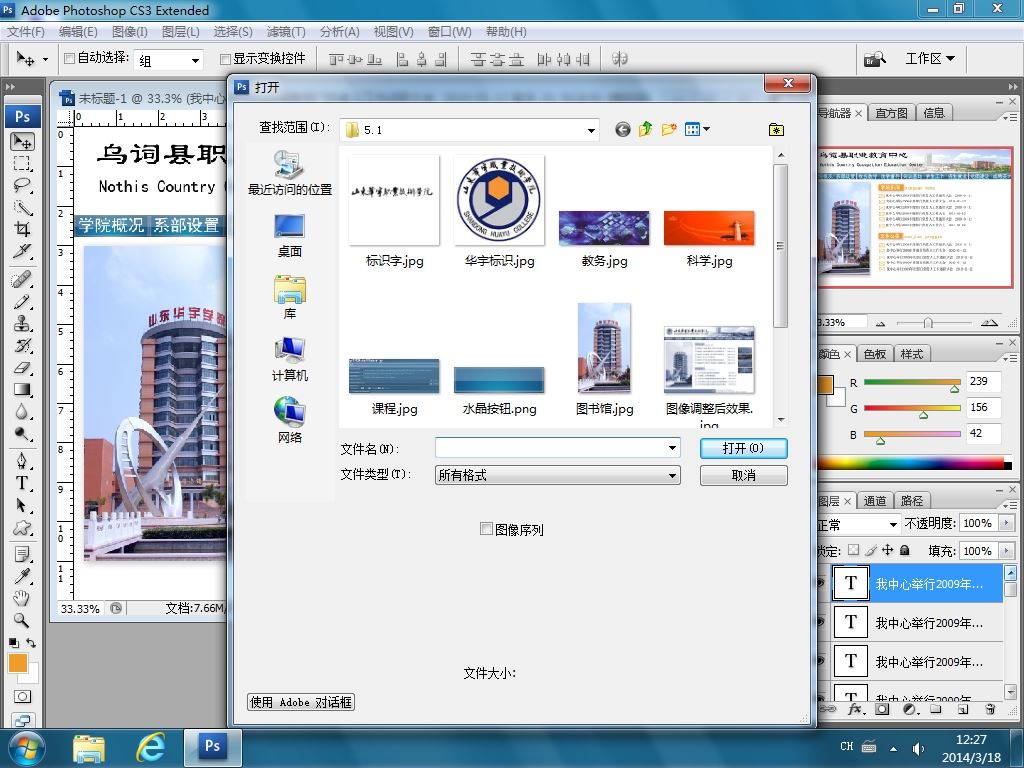The height and width of the screenshot is (768, 1024).
Task: Select the Clone Stamp tool
Action: click(23, 323)
